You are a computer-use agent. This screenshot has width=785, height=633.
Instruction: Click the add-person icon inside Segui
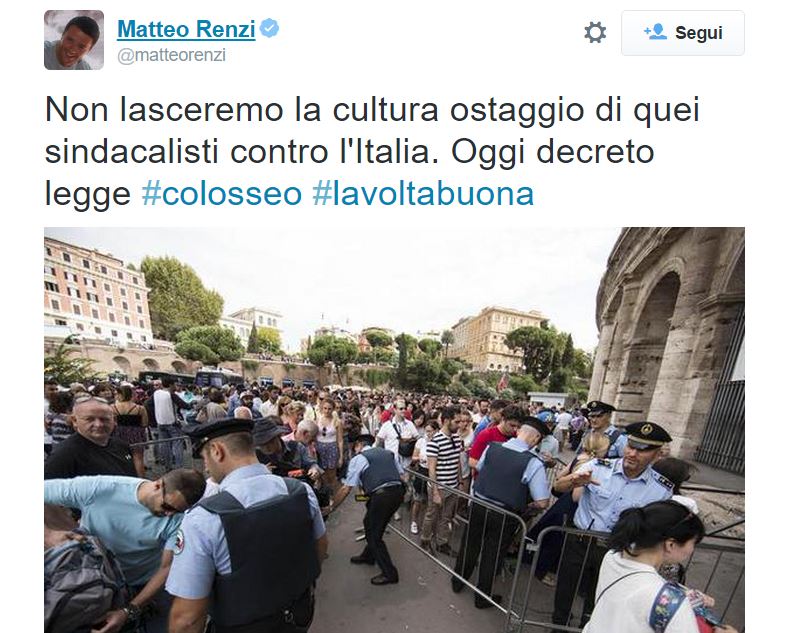click(655, 32)
